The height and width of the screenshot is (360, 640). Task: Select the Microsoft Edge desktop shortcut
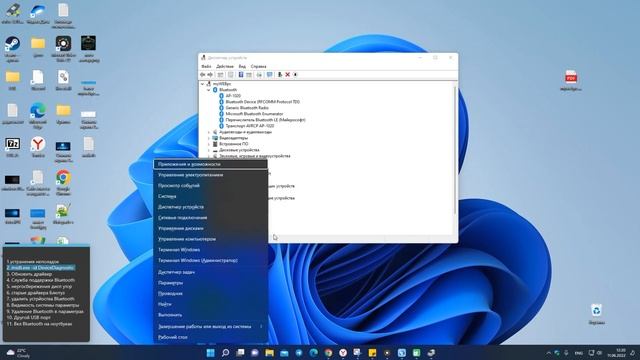(x=38, y=116)
